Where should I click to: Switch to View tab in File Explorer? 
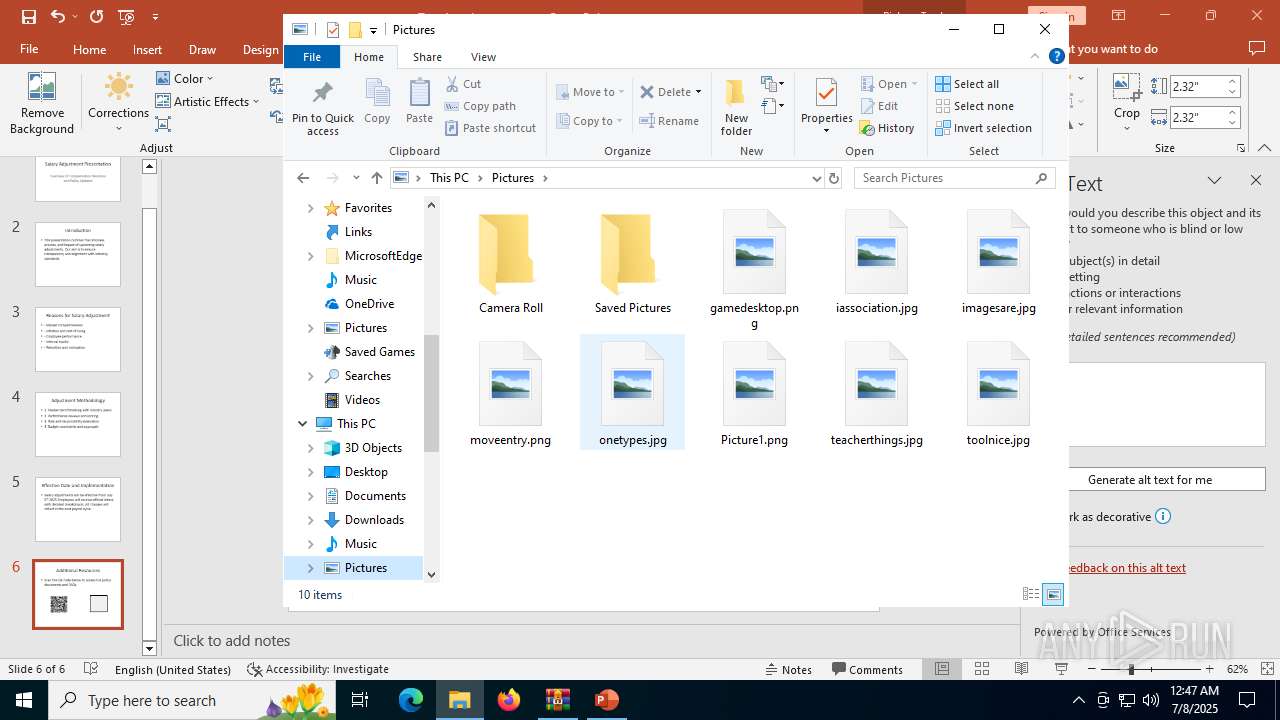(x=483, y=57)
